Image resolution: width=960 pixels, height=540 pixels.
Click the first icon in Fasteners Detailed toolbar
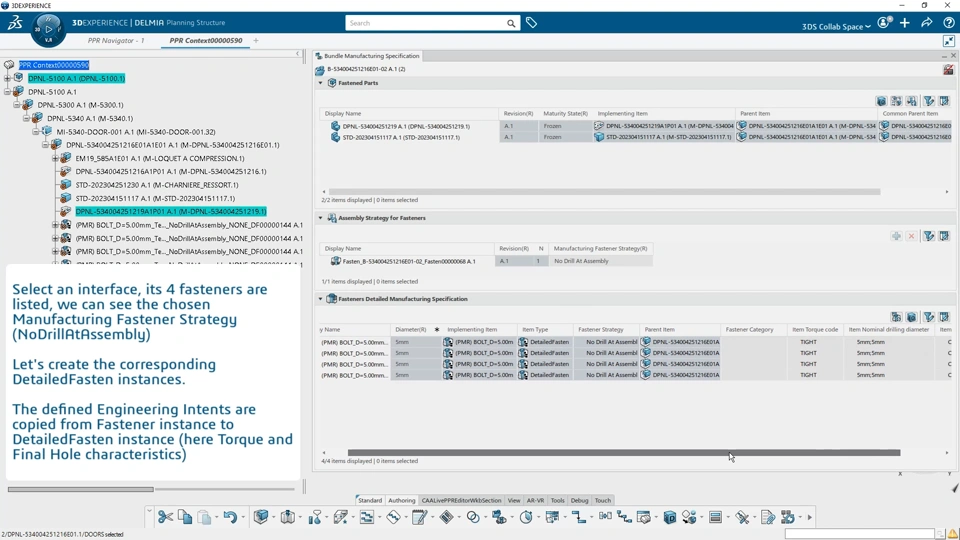[x=896, y=317]
